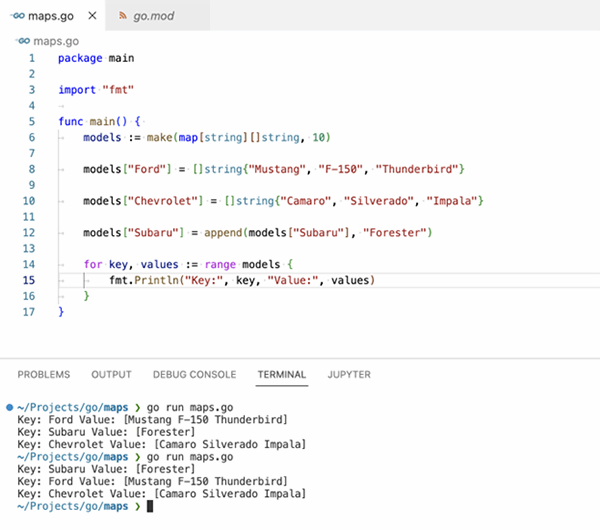
Task: Open the DEBUG CONSOLE tab
Action: pos(194,375)
